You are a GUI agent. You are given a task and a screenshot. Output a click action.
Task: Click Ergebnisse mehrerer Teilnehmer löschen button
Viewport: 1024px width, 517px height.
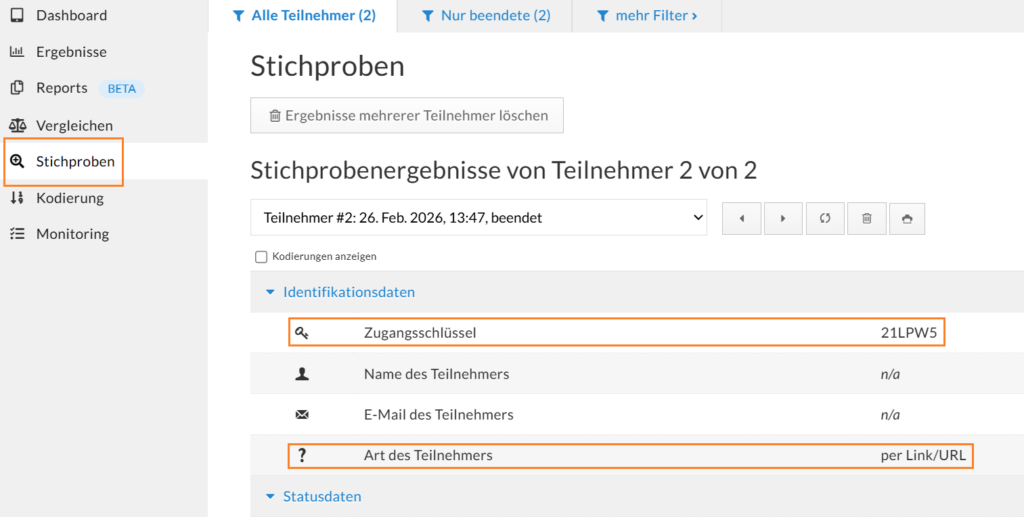407,115
